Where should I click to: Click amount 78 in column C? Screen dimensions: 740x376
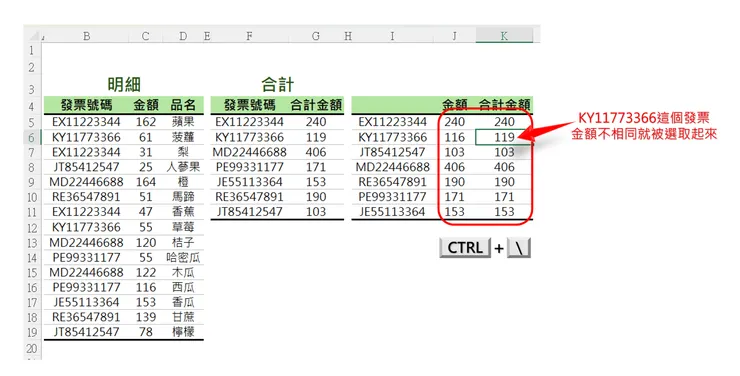145,332
